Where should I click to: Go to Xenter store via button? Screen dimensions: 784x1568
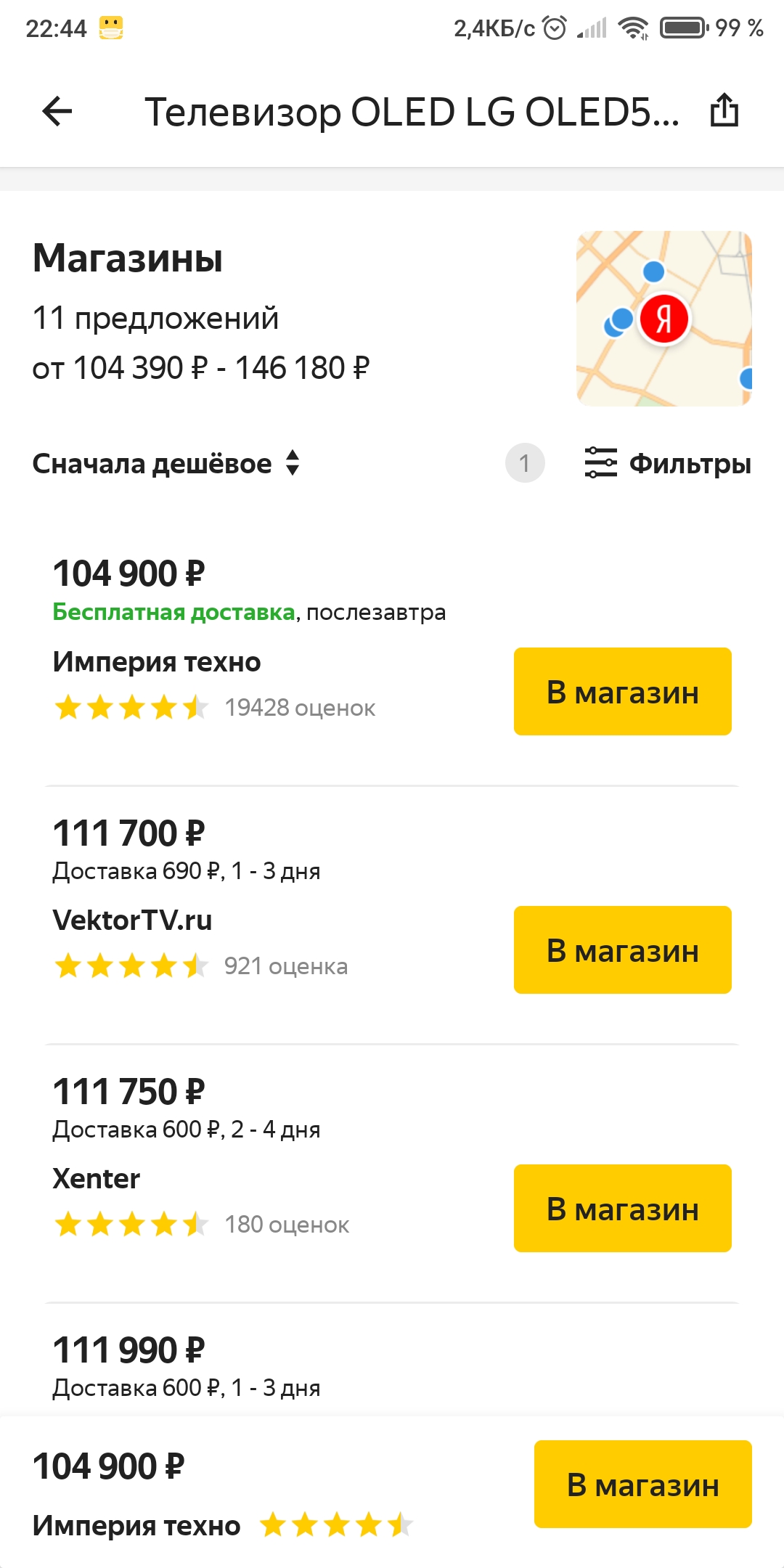(622, 1209)
